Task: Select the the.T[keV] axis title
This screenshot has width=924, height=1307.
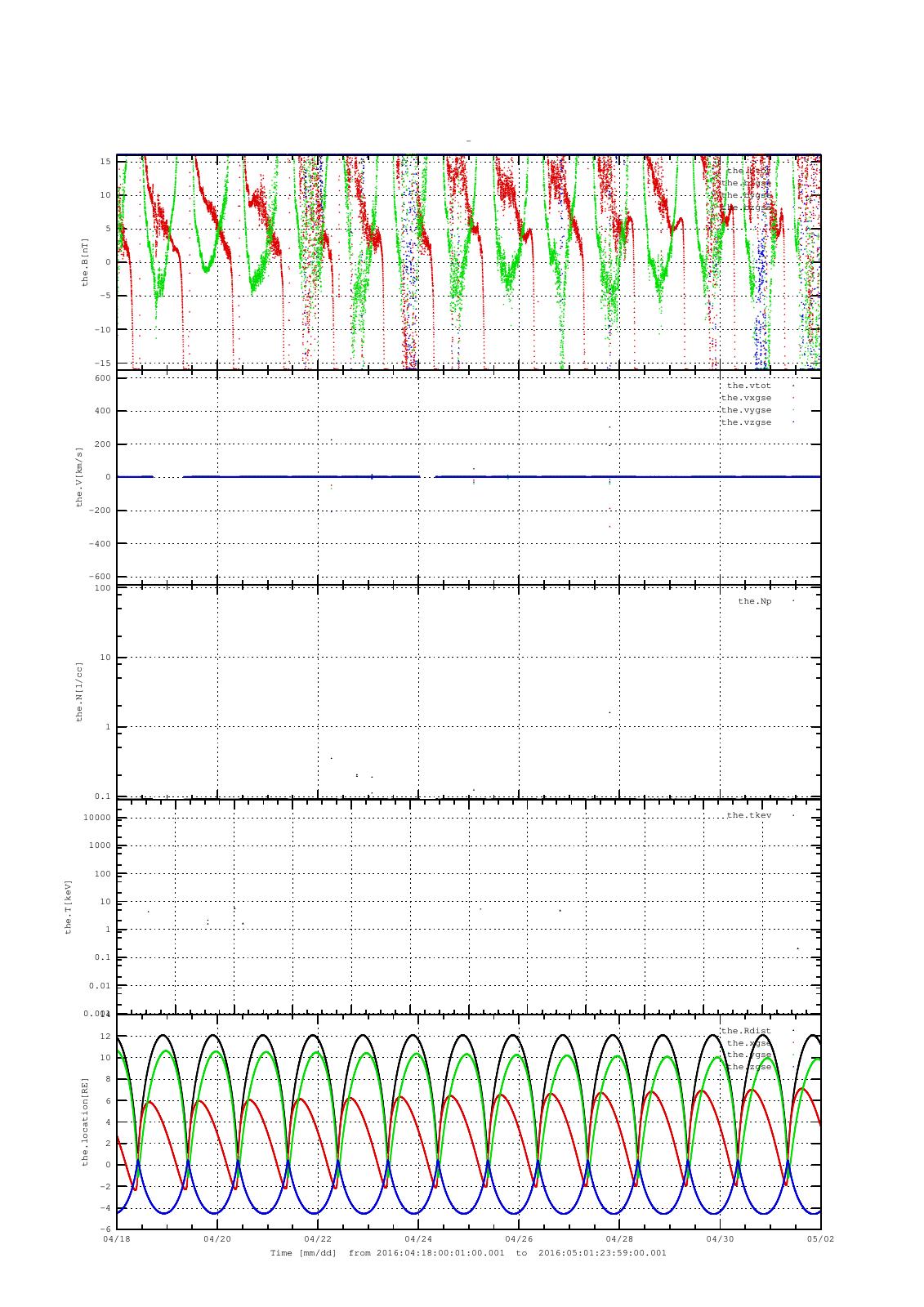Action: [x=69, y=907]
